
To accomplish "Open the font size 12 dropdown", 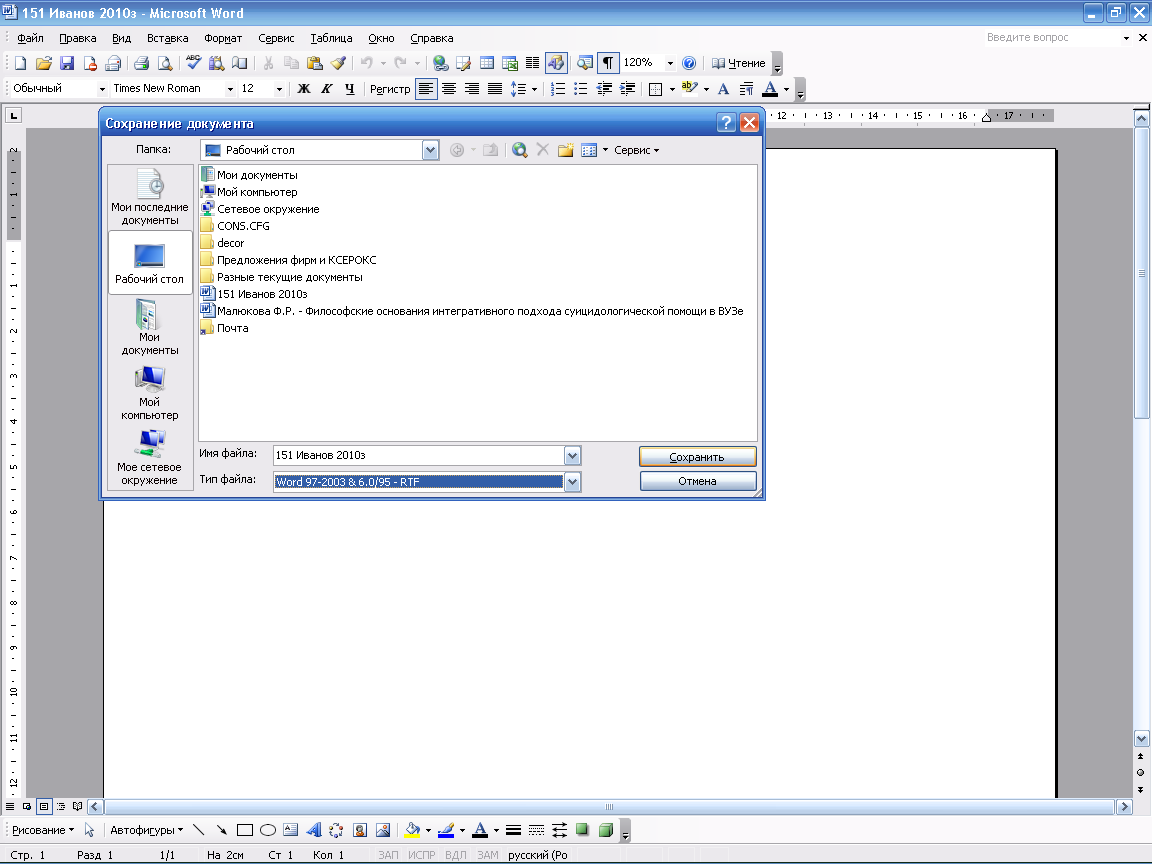I will 278,89.
